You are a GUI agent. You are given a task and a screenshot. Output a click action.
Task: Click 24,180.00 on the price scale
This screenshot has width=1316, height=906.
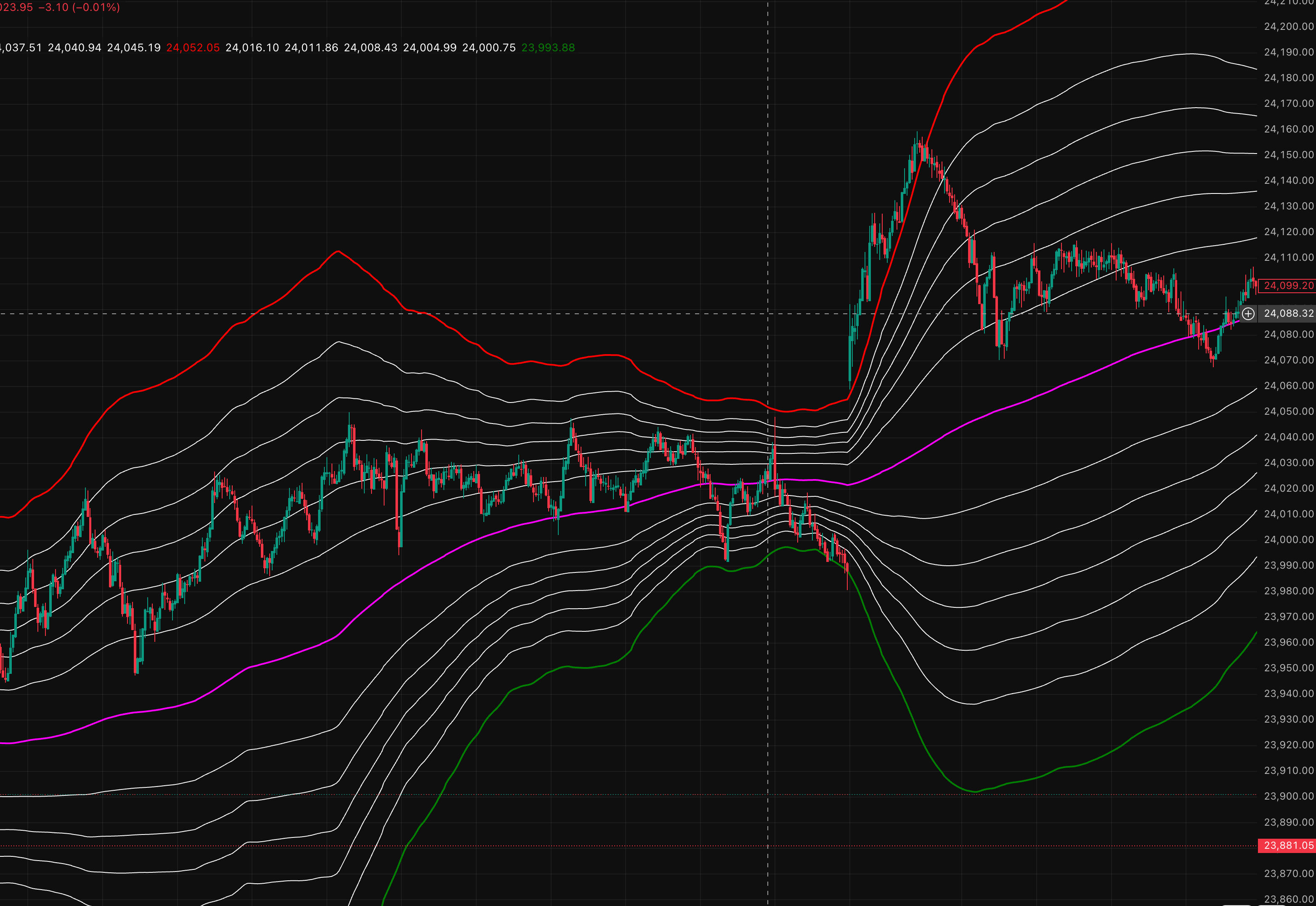(x=1289, y=78)
